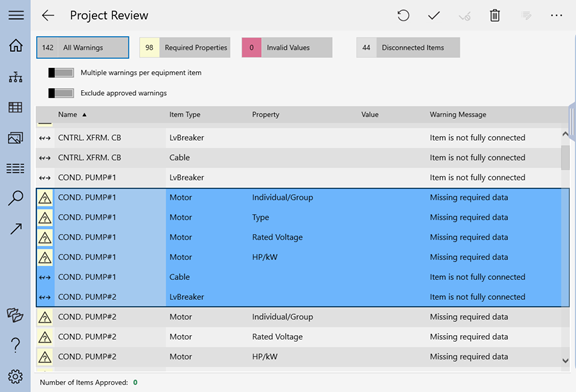The image size is (576, 392).
Task: Open the one-line diagram network icon
Action: [15, 76]
